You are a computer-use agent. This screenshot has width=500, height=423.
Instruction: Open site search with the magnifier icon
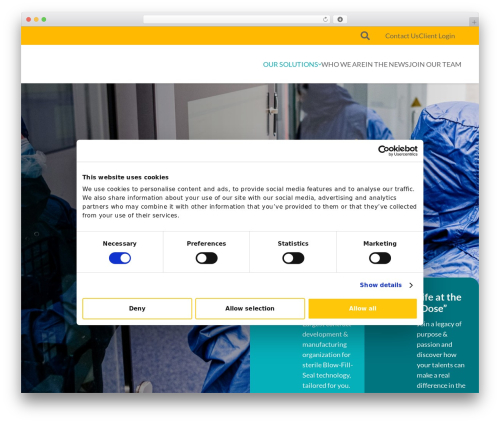[365, 36]
